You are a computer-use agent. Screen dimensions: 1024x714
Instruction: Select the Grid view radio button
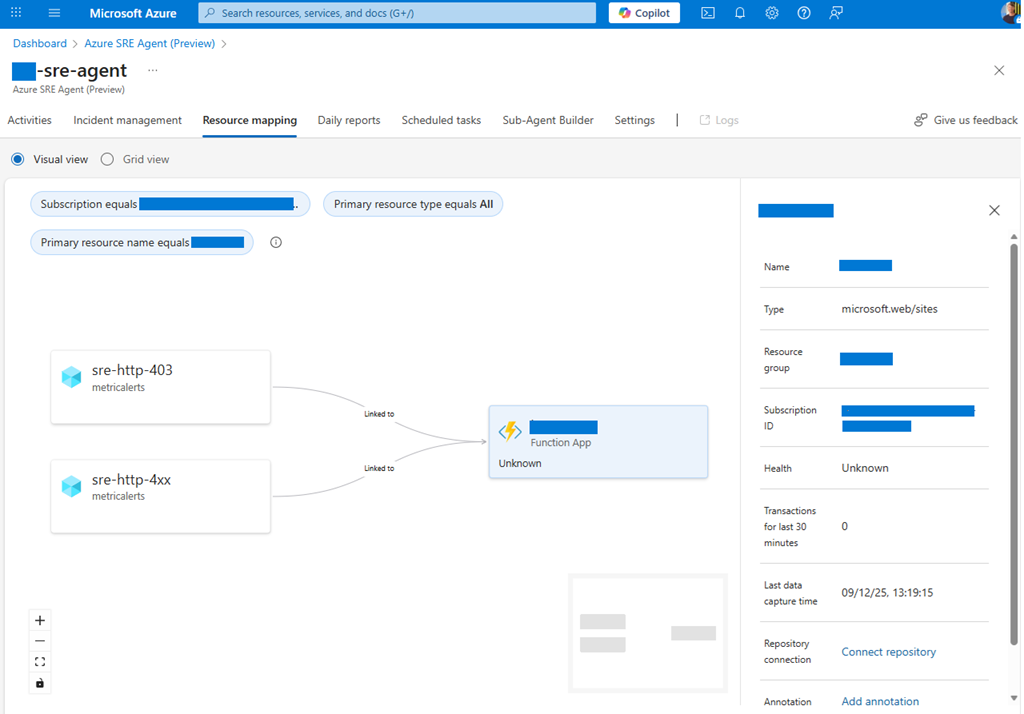(108, 159)
